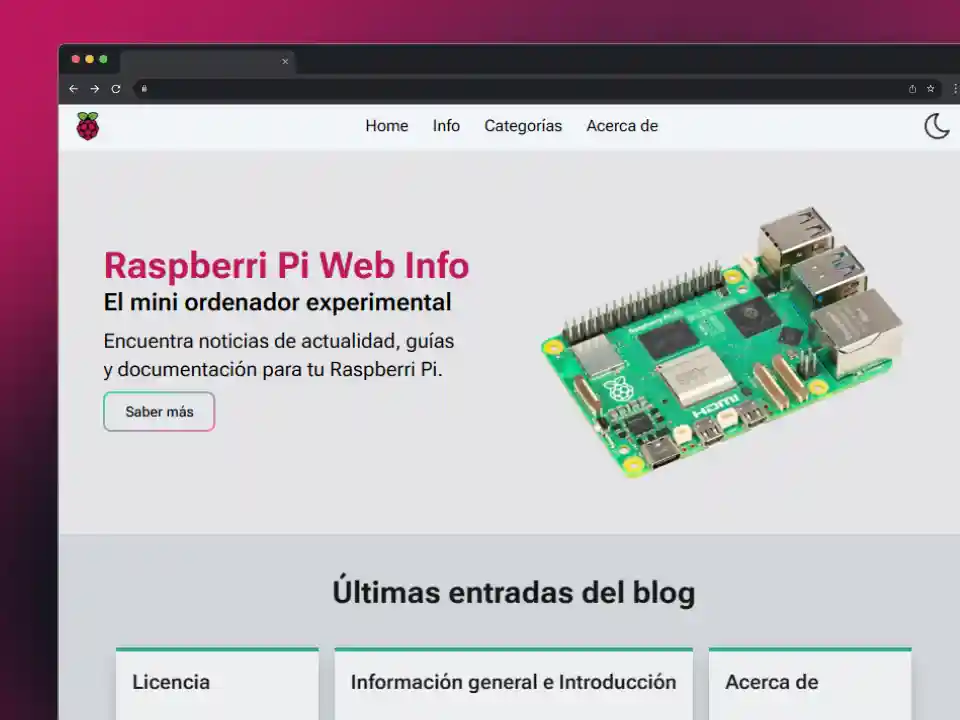The width and height of the screenshot is (960, 720).
Task: Open the Acerca de blog card
Action: point(810,683)
